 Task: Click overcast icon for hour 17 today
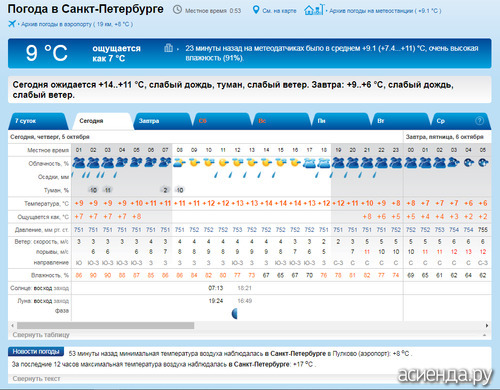tap(309, 163)
